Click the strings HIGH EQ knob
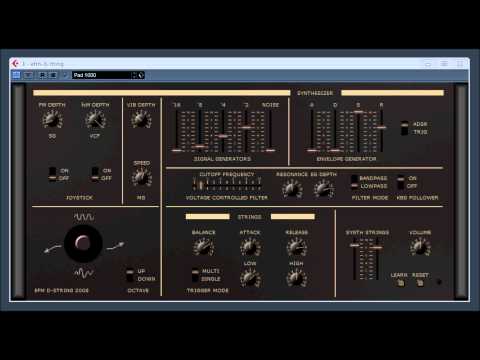 tap(297, 278)
